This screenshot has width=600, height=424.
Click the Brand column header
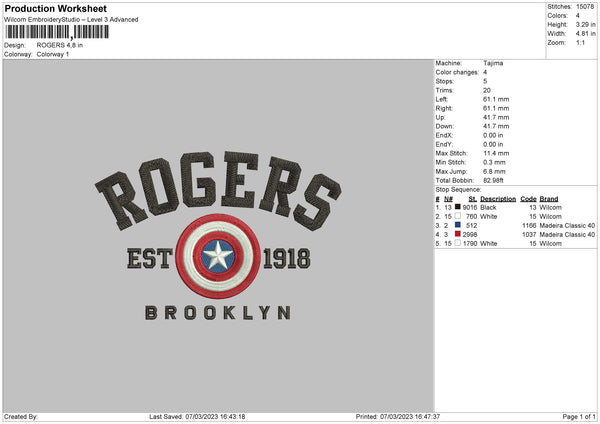coord(549,199)
